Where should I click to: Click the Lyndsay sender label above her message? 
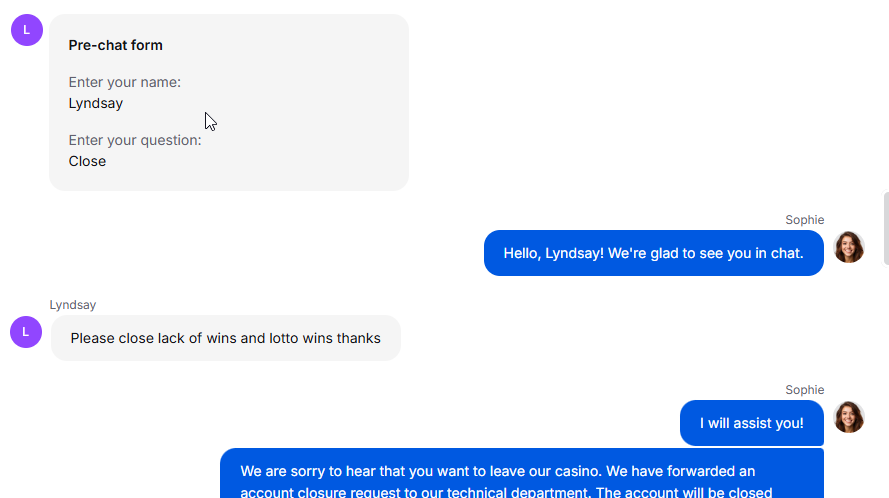[73, 305]
